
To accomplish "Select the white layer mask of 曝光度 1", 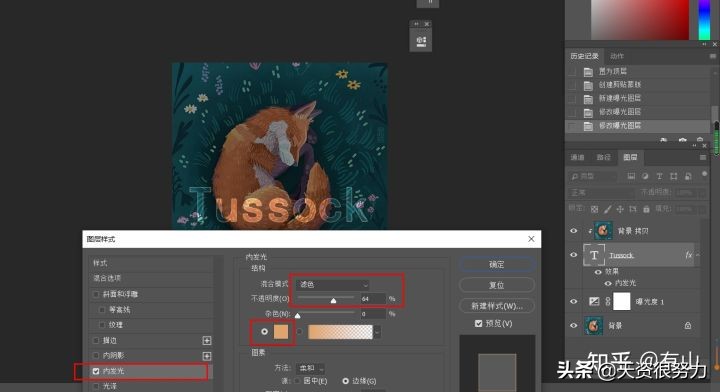I will click(x=622, y=302).
